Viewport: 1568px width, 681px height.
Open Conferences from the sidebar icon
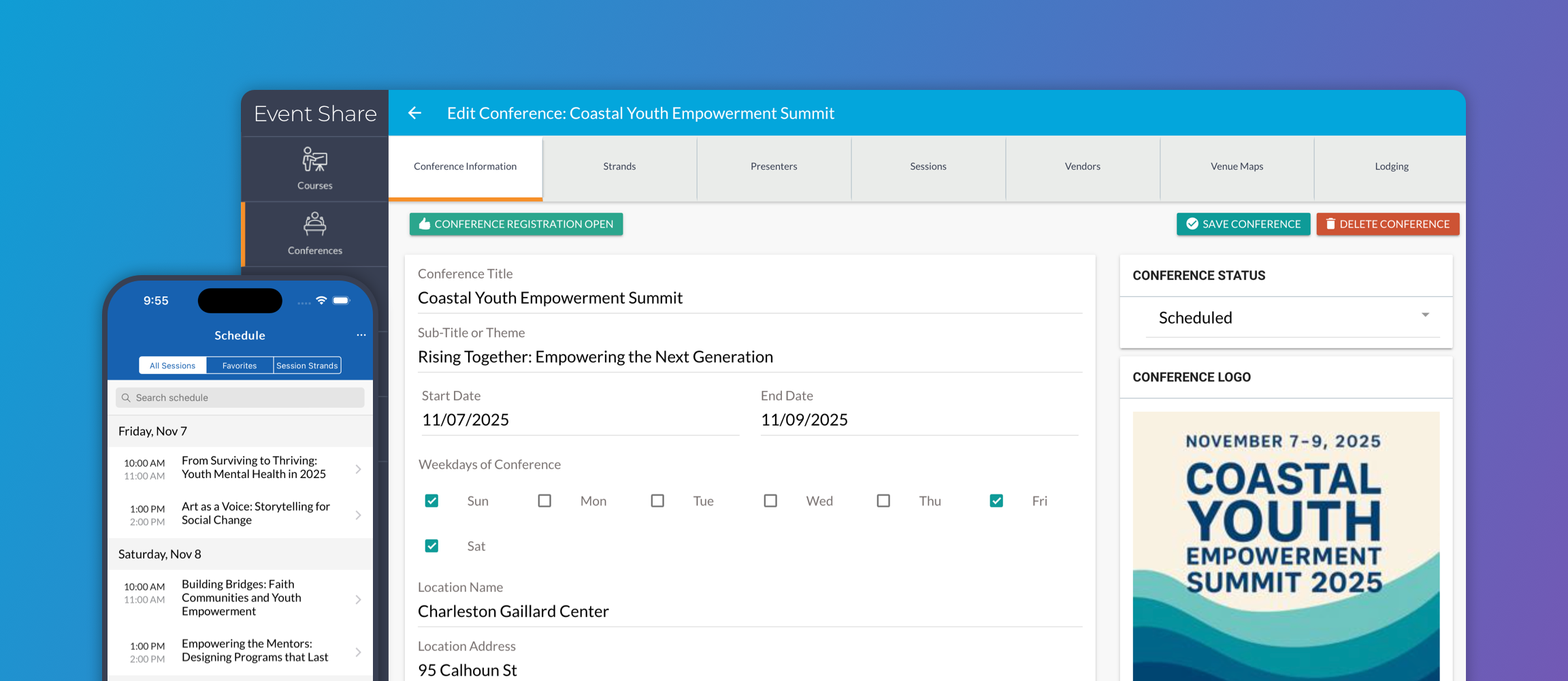pyautogui.click(x=314, y=225)
